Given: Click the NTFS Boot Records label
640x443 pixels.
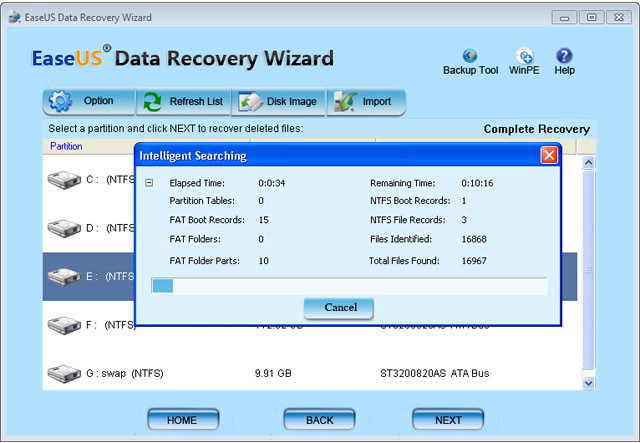Looking at the screenshot, I should click(410, 201).
